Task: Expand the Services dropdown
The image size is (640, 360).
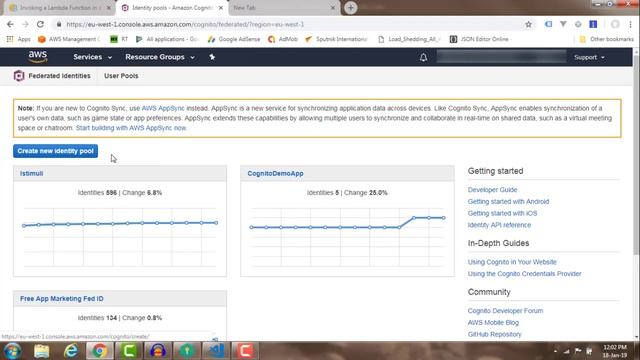Action: click(x=92, y=57)
